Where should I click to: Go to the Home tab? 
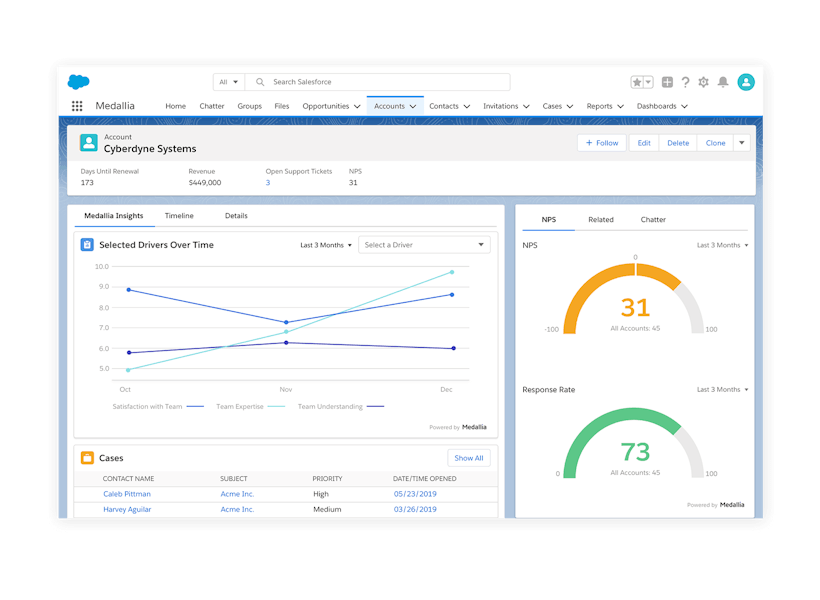[x=176, y=106]
